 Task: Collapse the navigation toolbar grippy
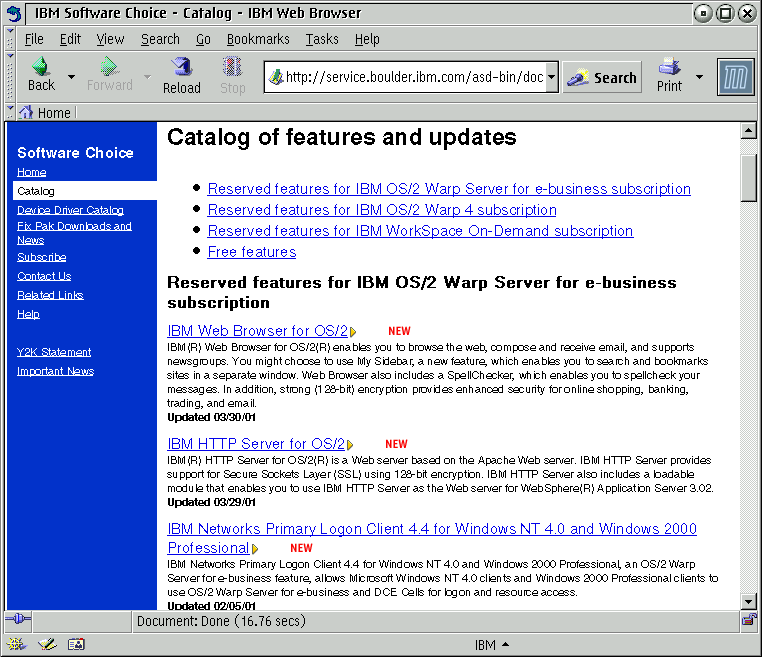pyautogui.click(x=10, y=77)
